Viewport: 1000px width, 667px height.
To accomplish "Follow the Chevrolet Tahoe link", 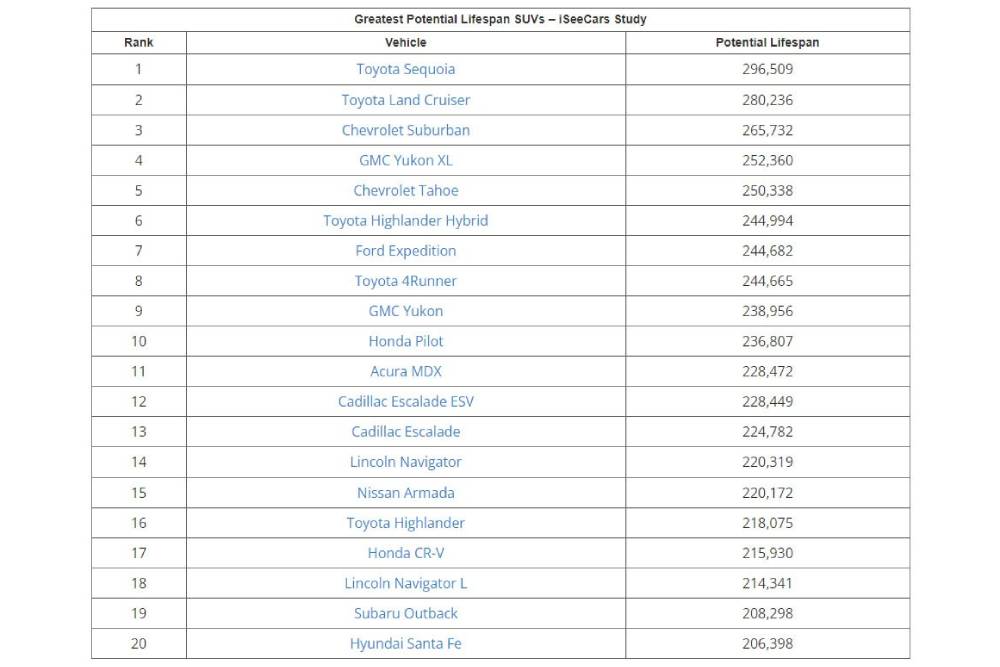I will tap(405, 190).
